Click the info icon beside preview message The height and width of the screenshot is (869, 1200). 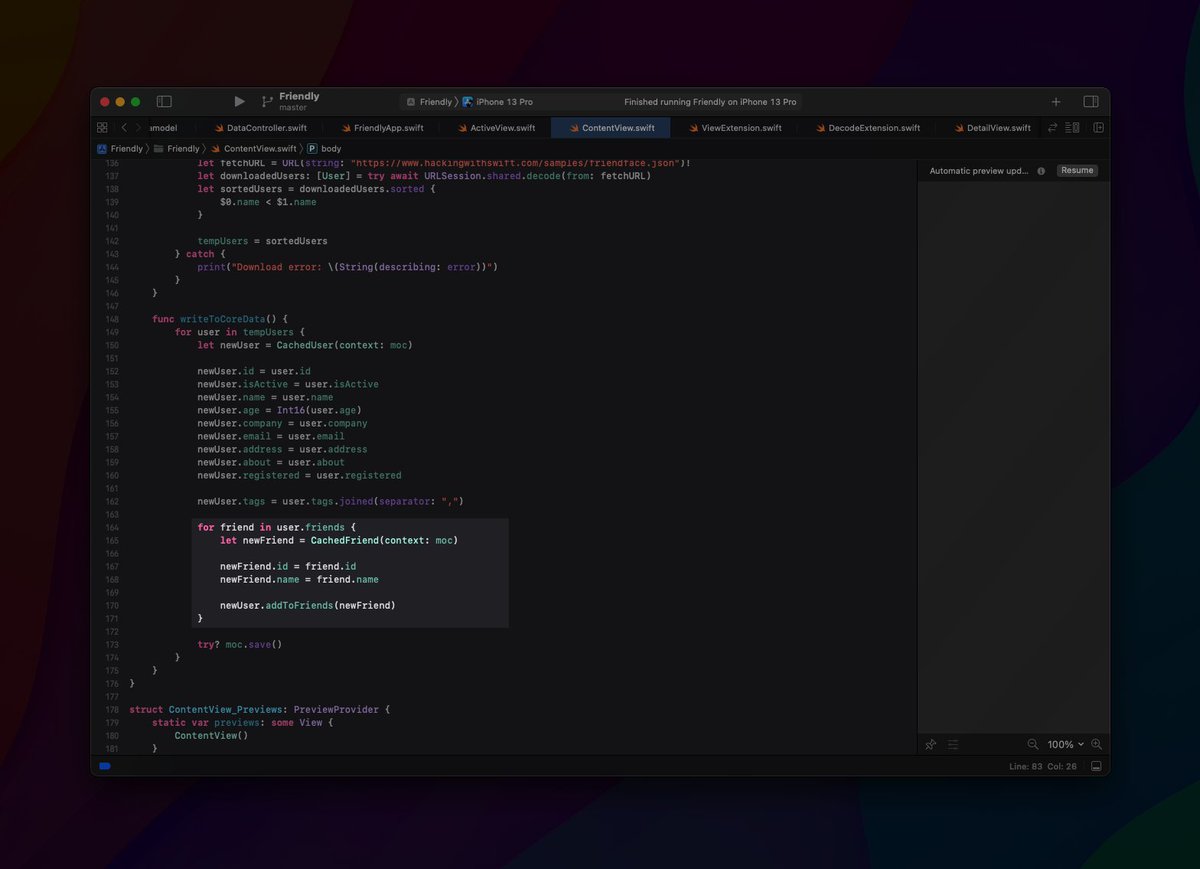coord(1041,171)
